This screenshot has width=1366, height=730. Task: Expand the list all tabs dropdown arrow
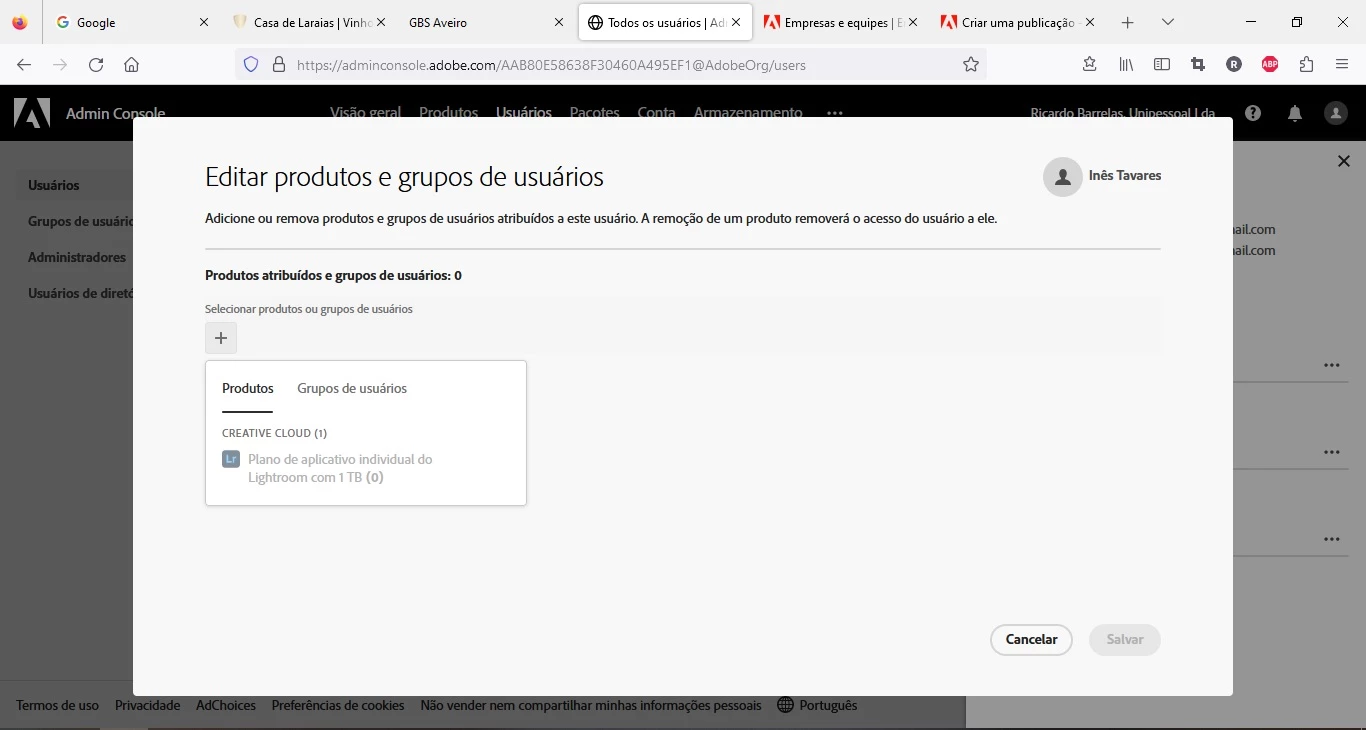[1167, 22]
